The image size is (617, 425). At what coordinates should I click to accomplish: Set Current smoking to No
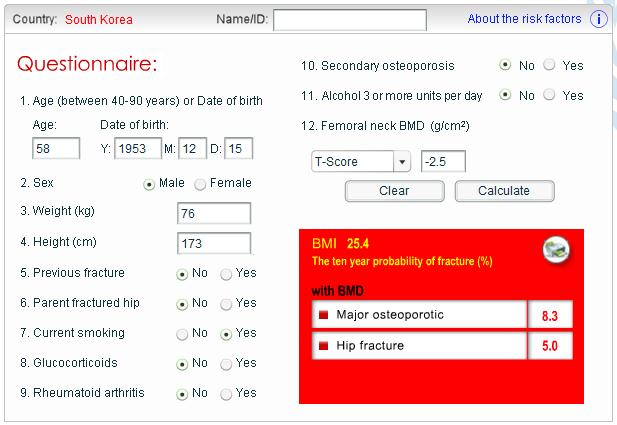[x=182, y=334]
